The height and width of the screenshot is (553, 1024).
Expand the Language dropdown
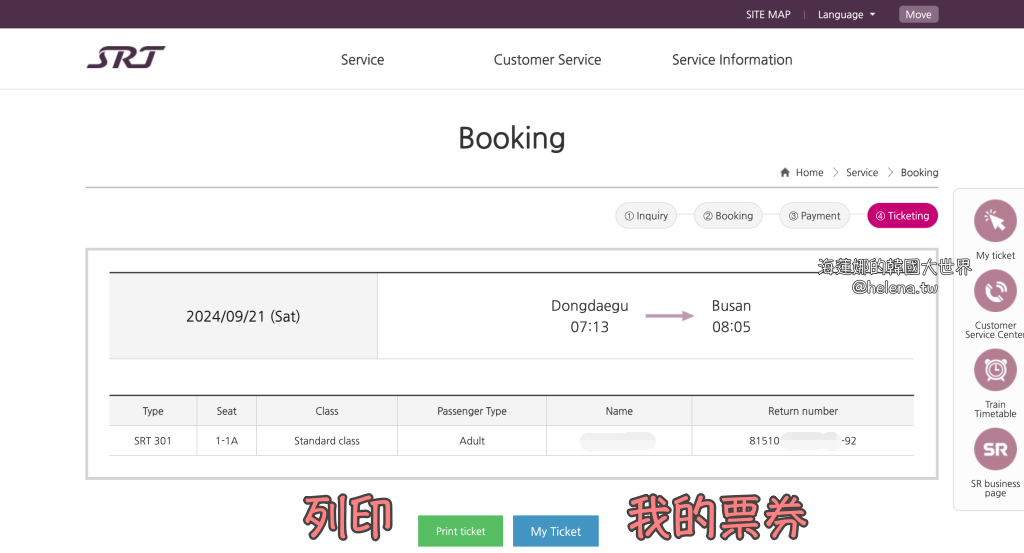(846, 14)
